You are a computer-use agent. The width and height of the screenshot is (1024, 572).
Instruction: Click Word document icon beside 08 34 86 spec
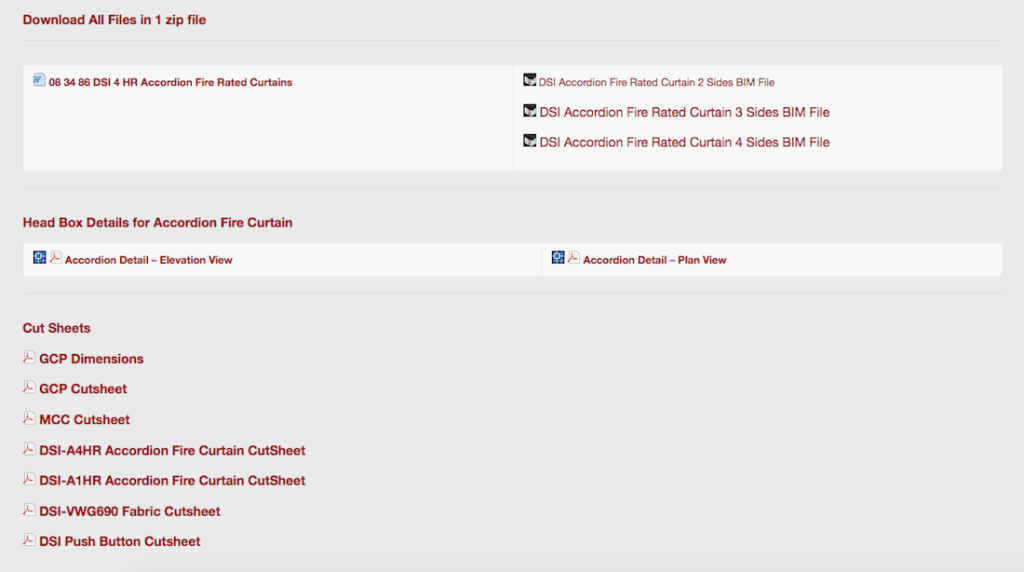point(39,80)
